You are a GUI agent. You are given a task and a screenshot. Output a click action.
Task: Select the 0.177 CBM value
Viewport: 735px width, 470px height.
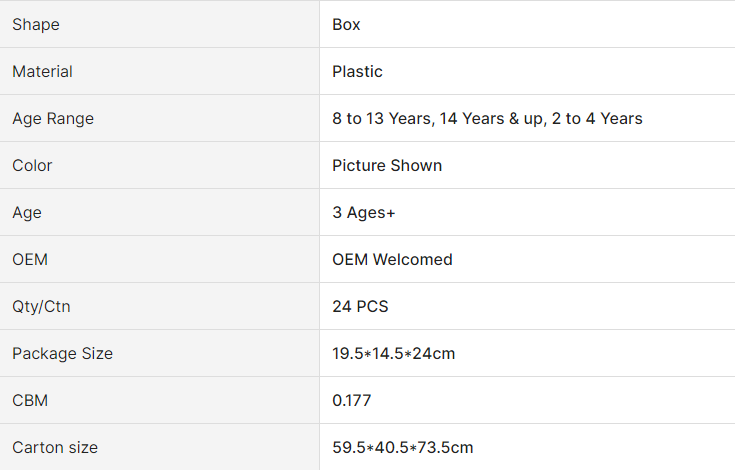tap(351, 401)
